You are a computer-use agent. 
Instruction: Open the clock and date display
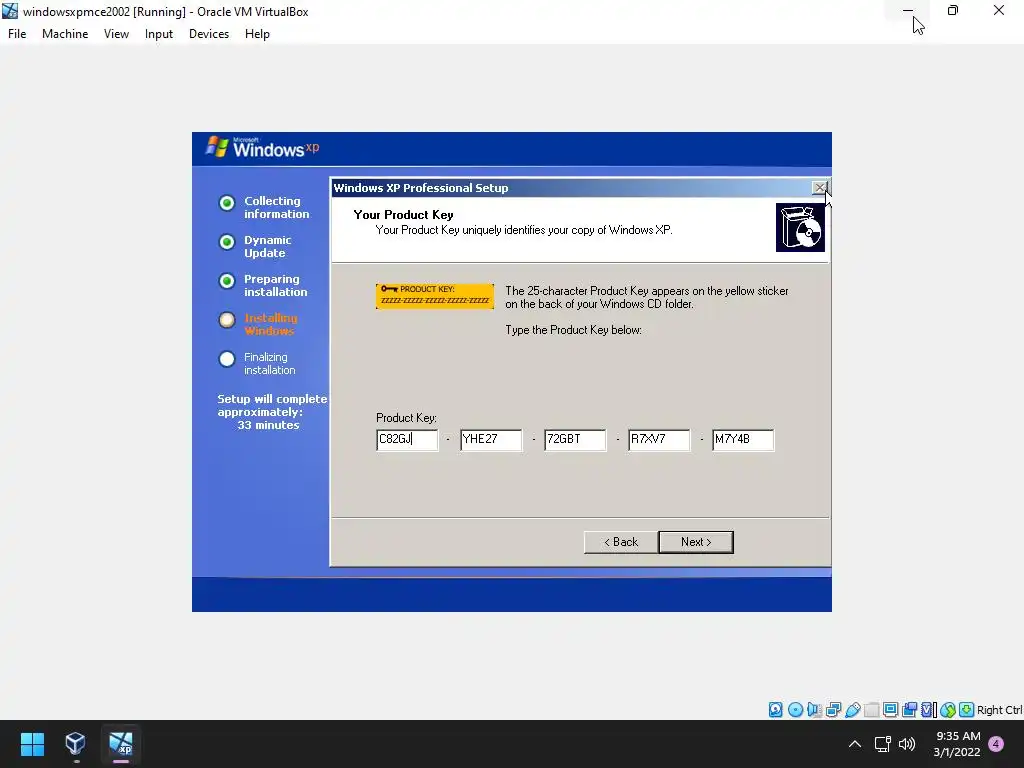957,744
